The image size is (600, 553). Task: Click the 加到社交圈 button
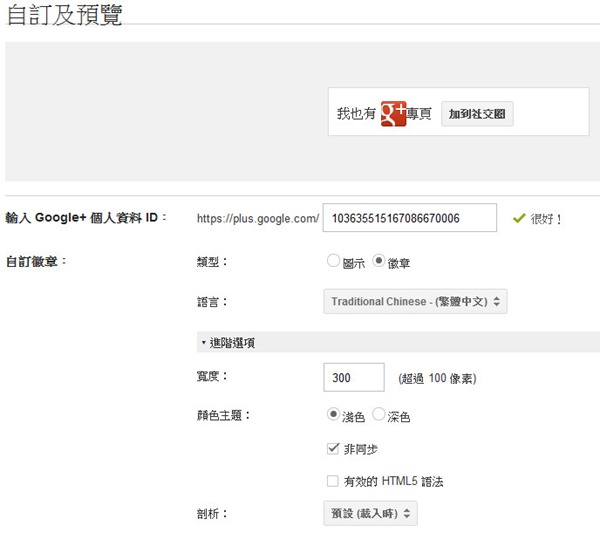click(x=477, y=114)
